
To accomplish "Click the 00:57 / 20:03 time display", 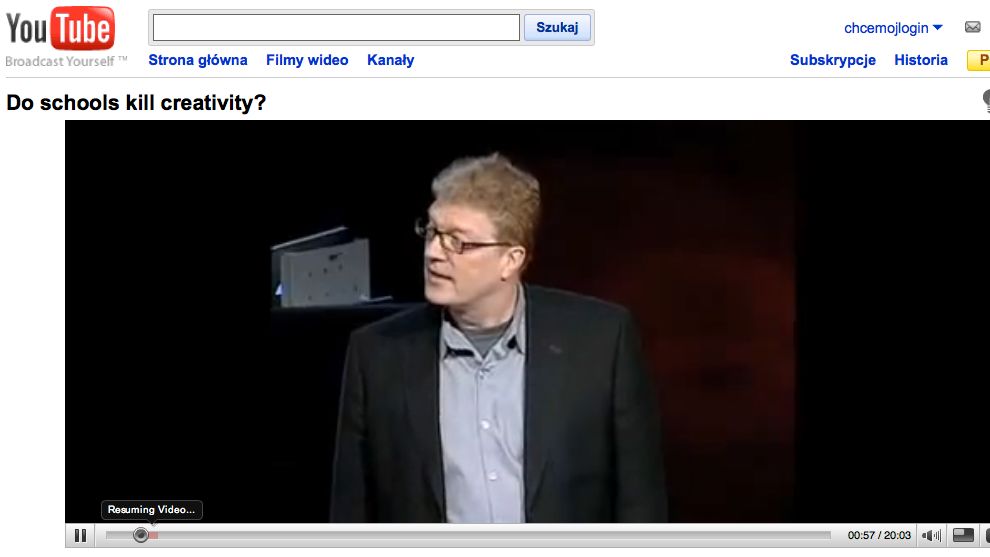I will [x=879, y=536].
